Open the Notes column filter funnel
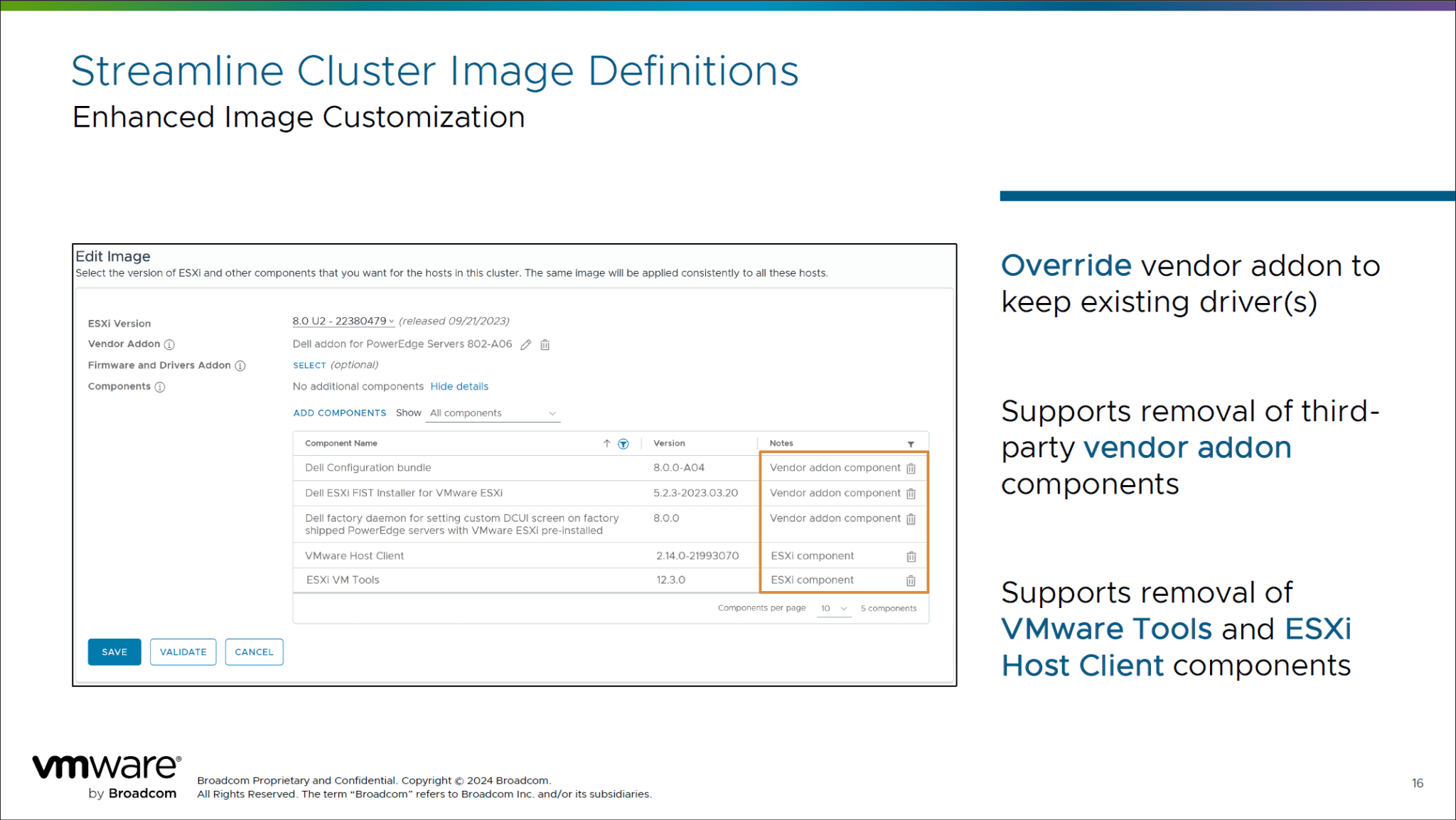 click(910, 443)
